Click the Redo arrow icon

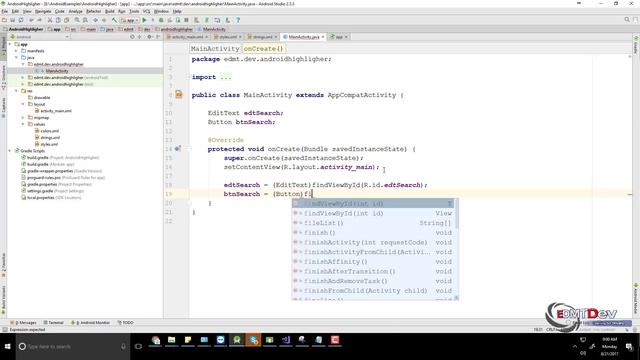click(40, 20)
